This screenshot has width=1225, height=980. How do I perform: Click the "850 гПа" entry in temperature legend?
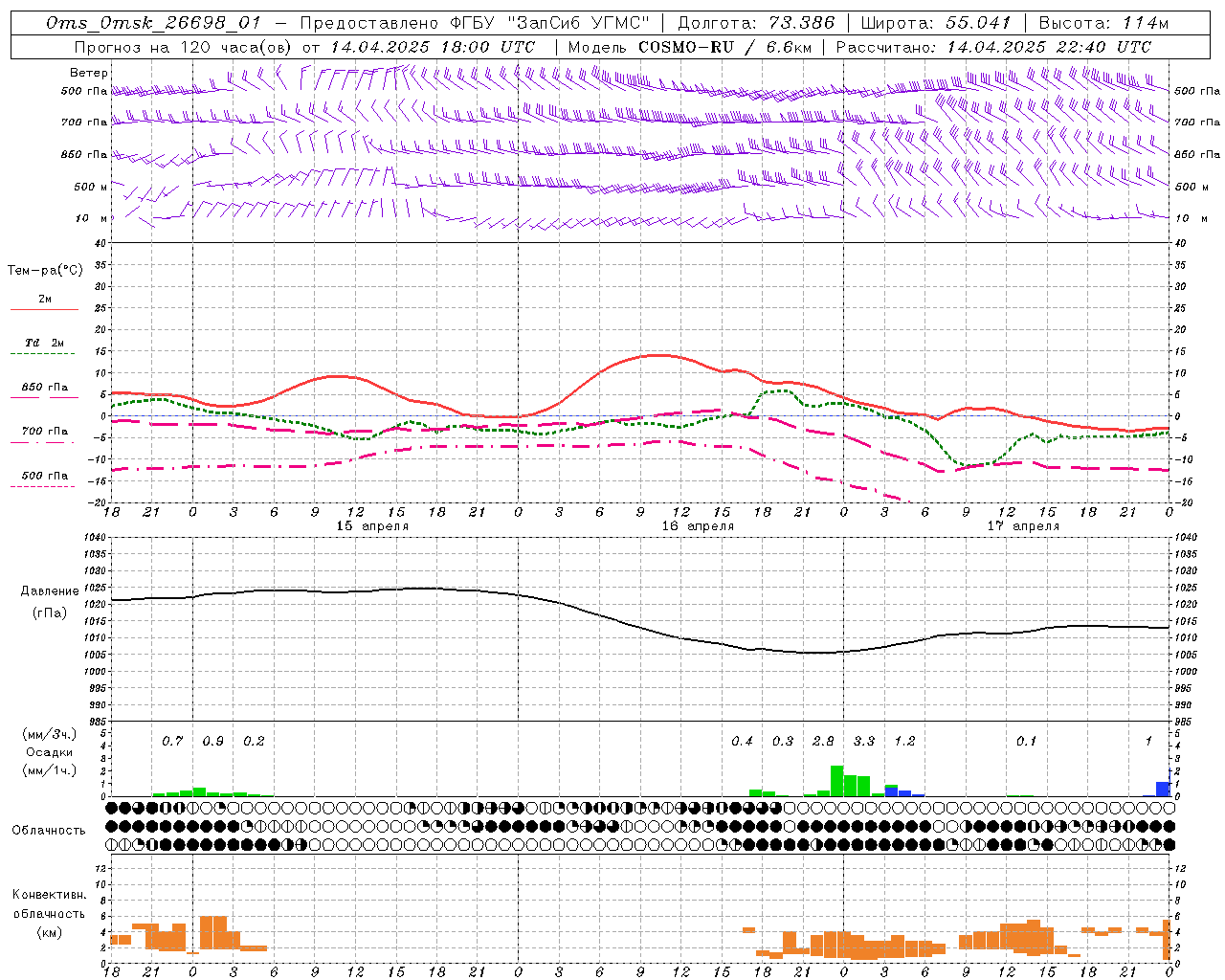click(x=45, y=388)
